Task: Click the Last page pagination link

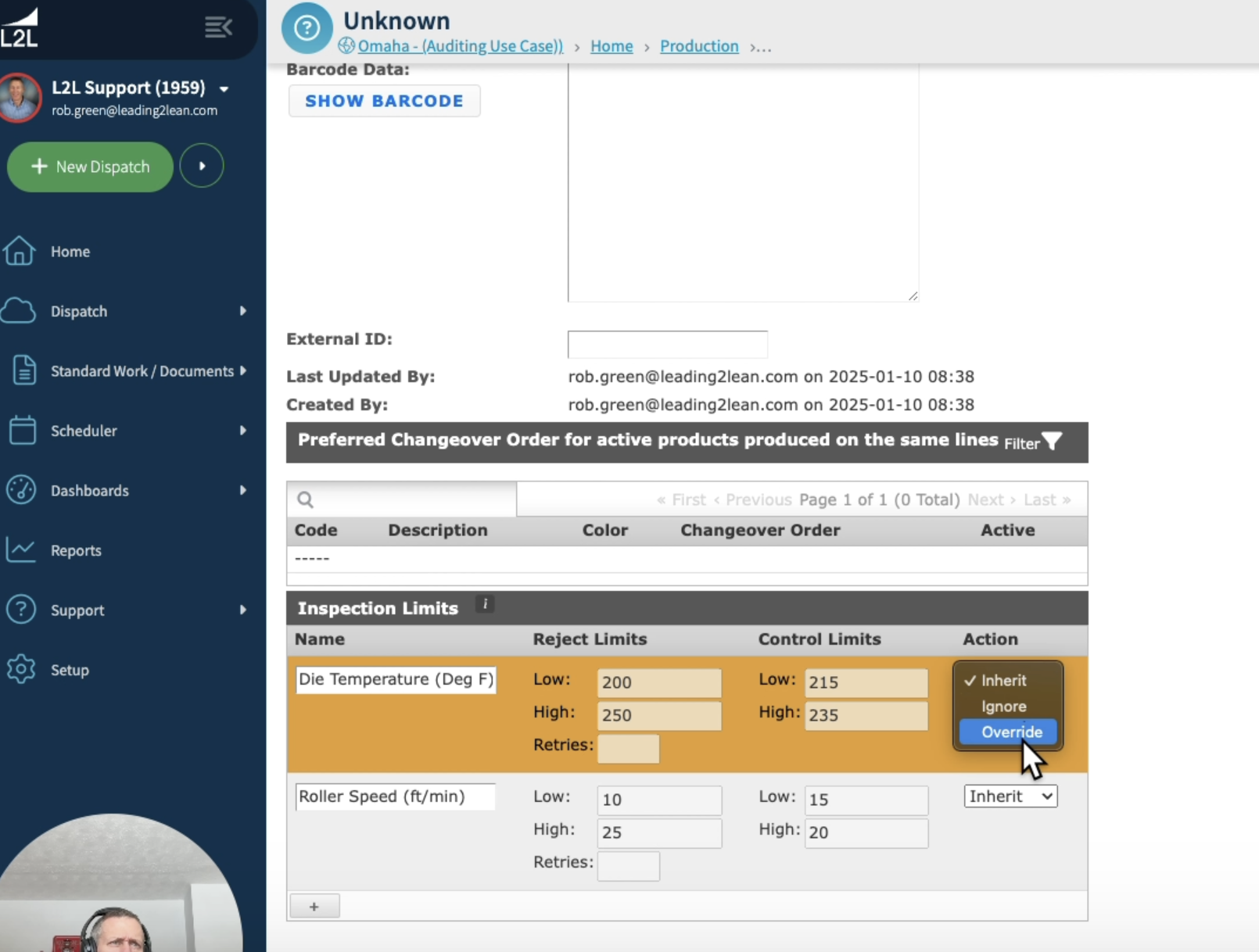Action: coord(1047,499)
